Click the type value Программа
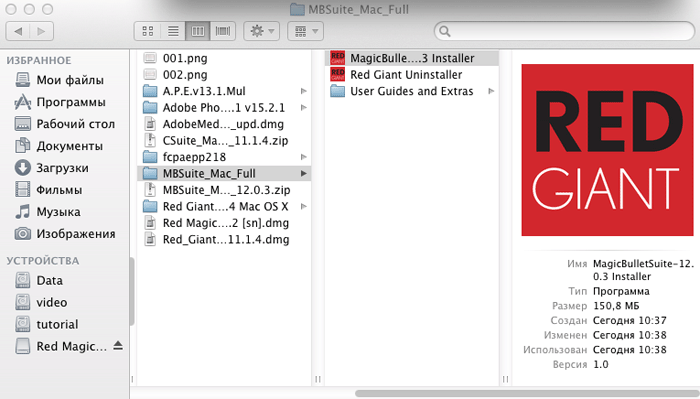The width and height of the screenshot is (700, 399). (x=621, y=291)
